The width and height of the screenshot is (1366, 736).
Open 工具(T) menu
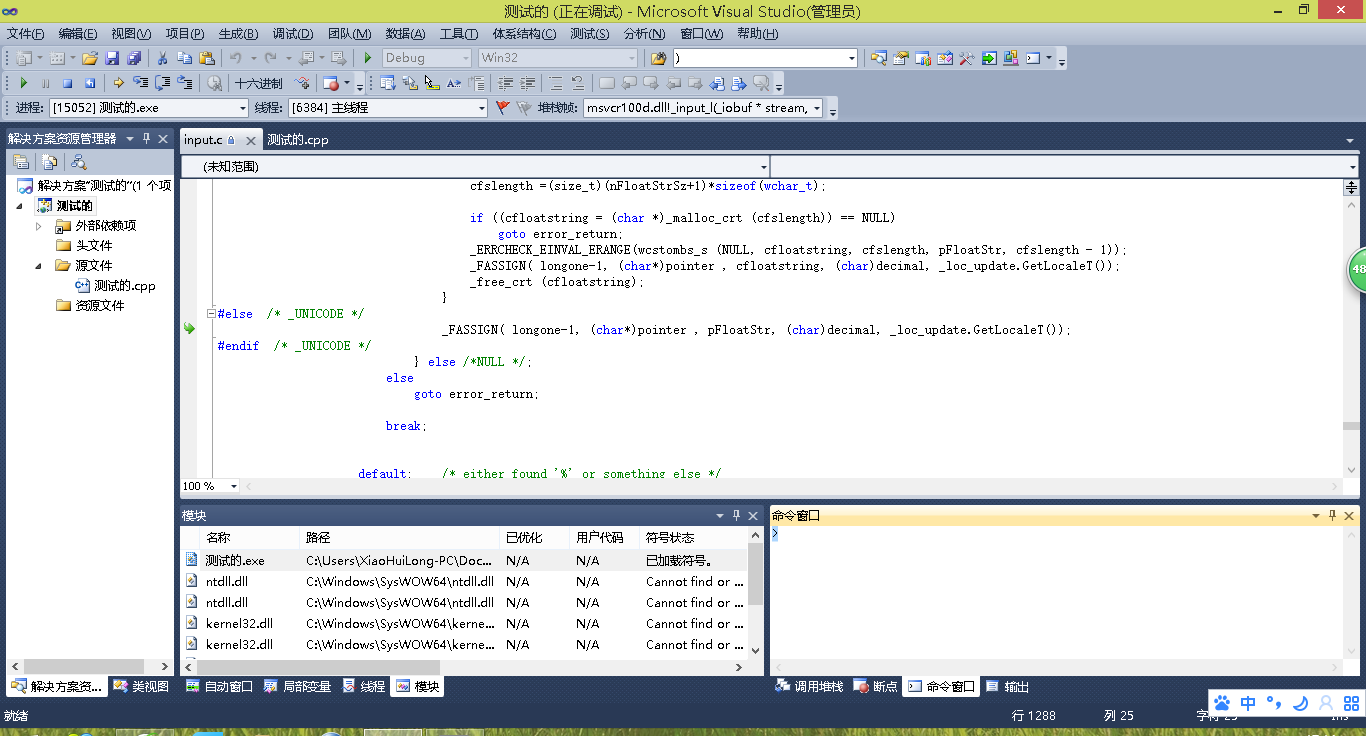point(459,34)
